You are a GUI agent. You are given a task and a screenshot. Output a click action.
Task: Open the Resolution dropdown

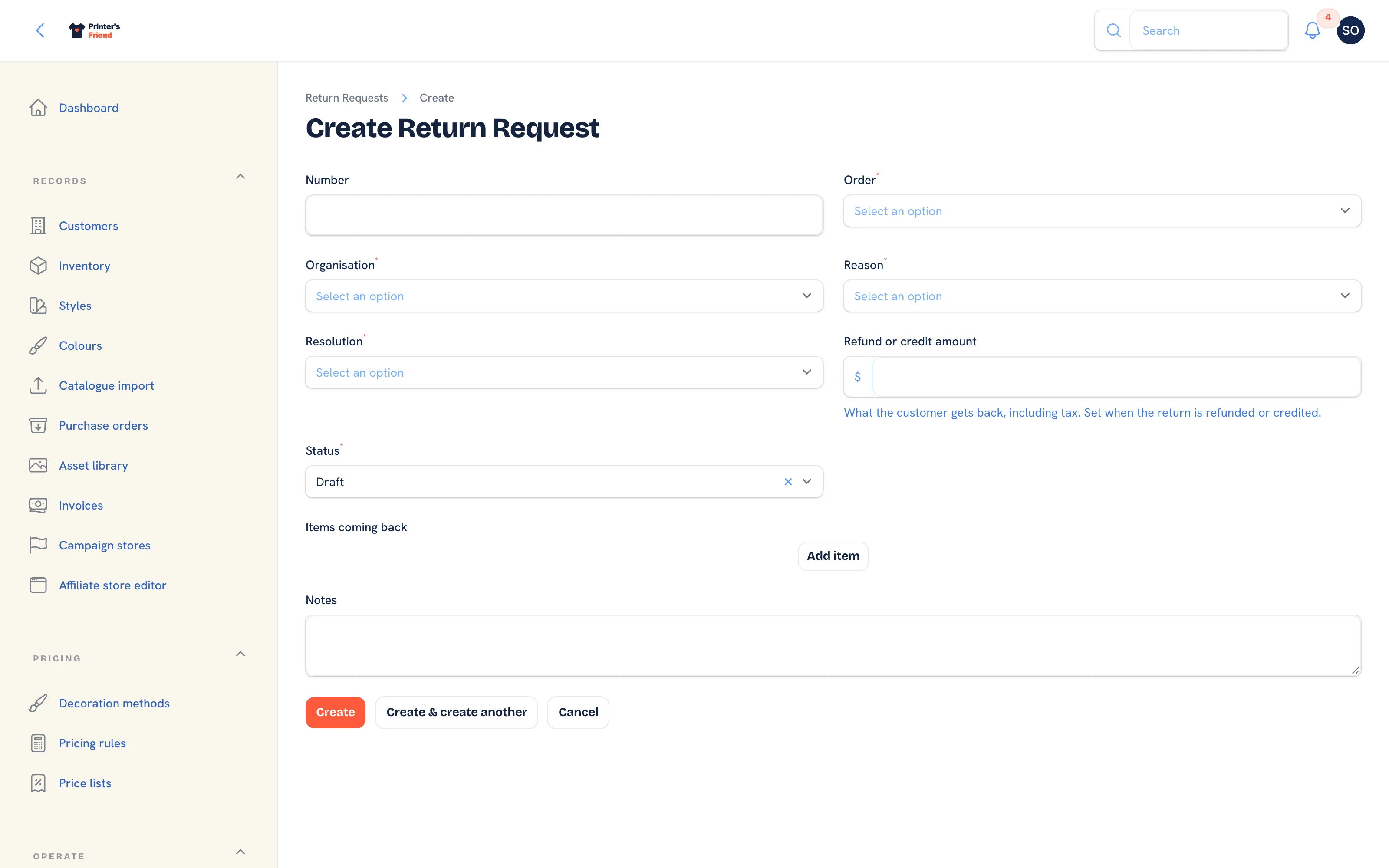click(564, 372)
